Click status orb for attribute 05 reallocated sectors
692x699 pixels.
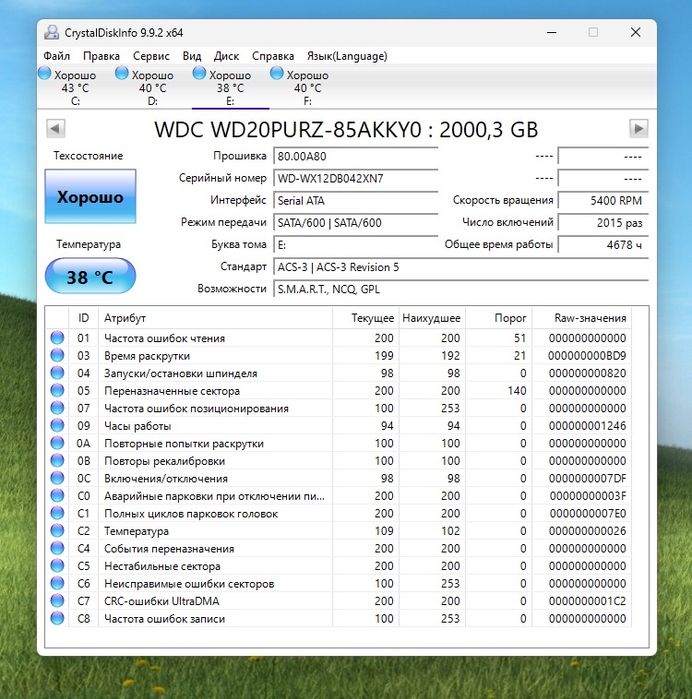[x=57, y=391]
